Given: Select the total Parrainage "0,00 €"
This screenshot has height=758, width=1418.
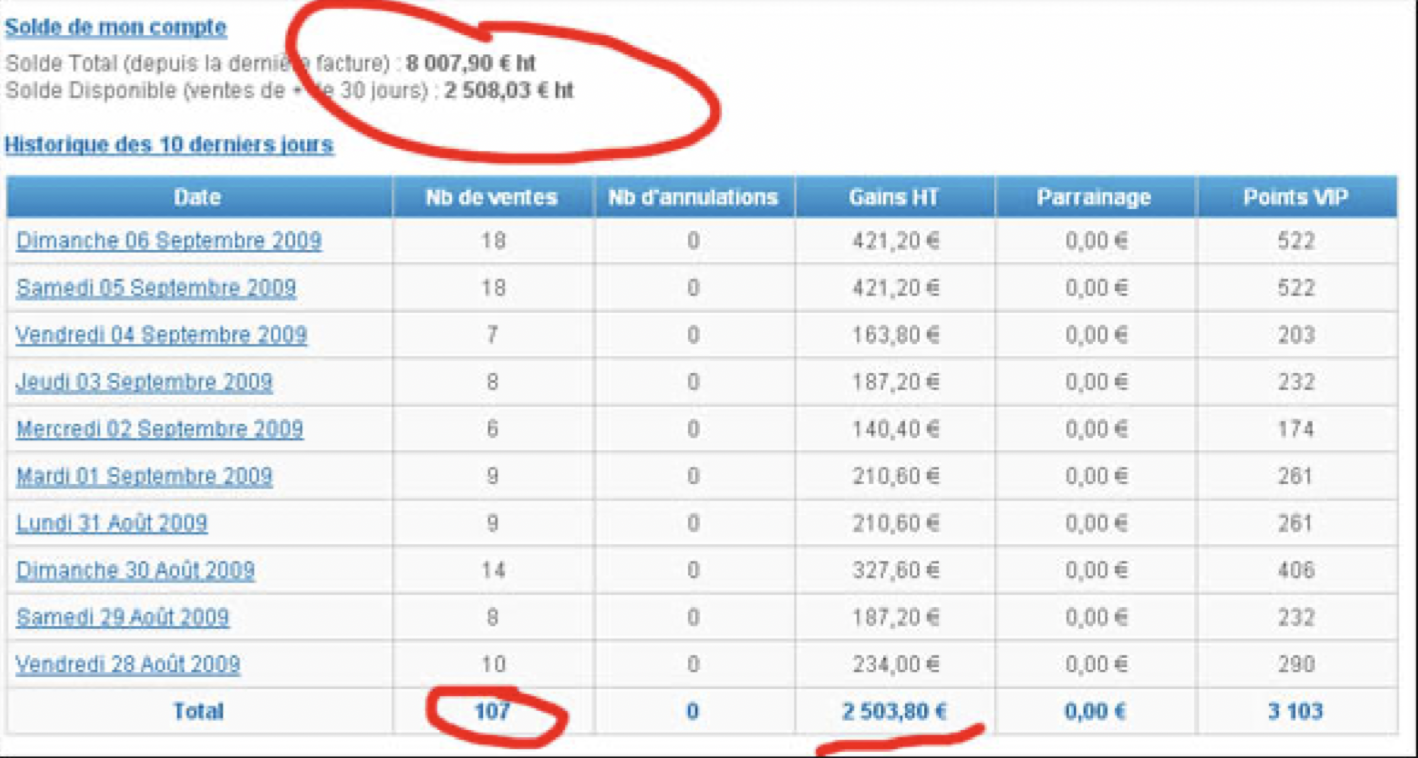Looking at the screenshot, I should (1095, 711).
